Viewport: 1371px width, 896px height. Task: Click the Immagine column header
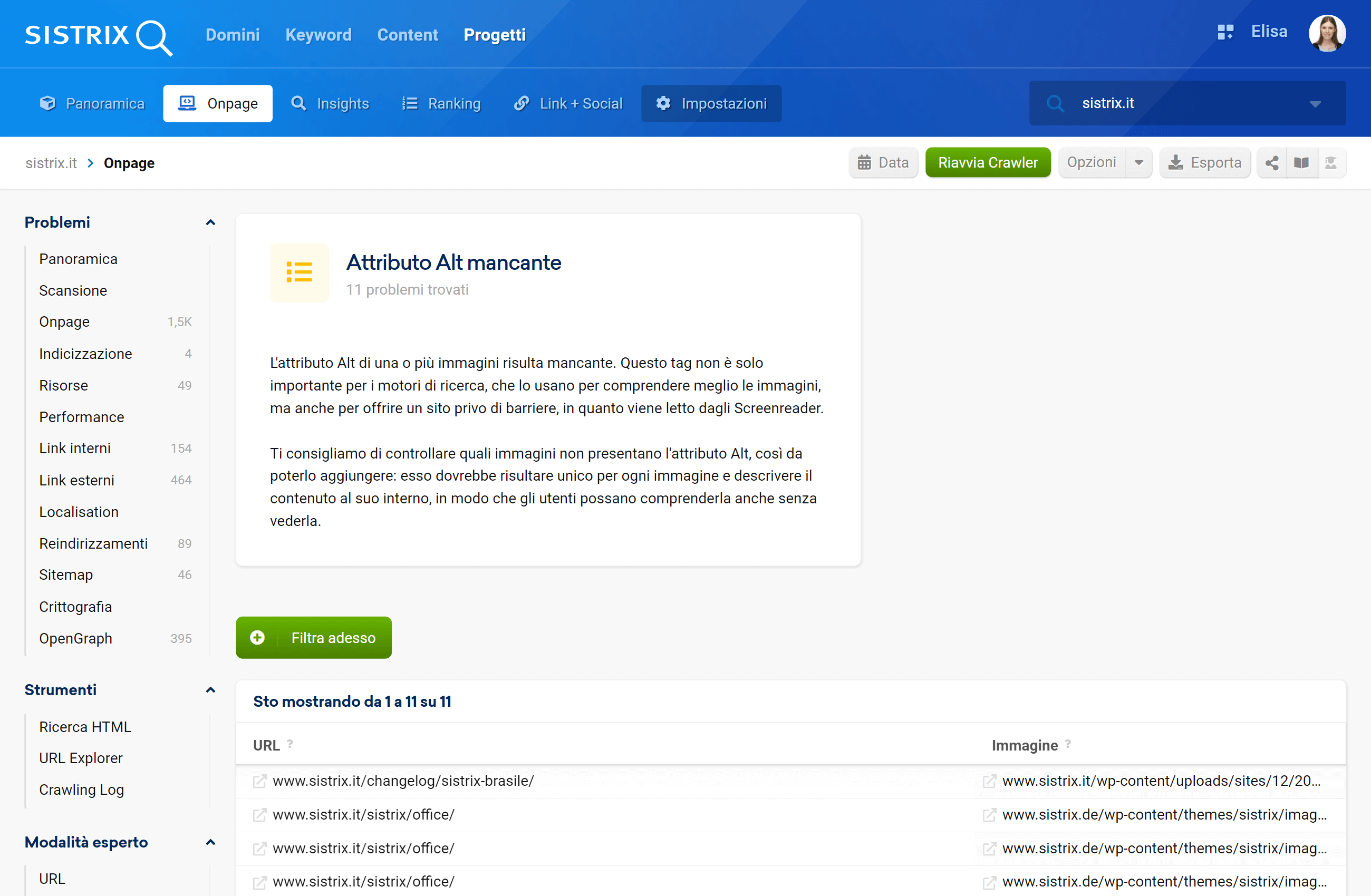(1024, 746)
